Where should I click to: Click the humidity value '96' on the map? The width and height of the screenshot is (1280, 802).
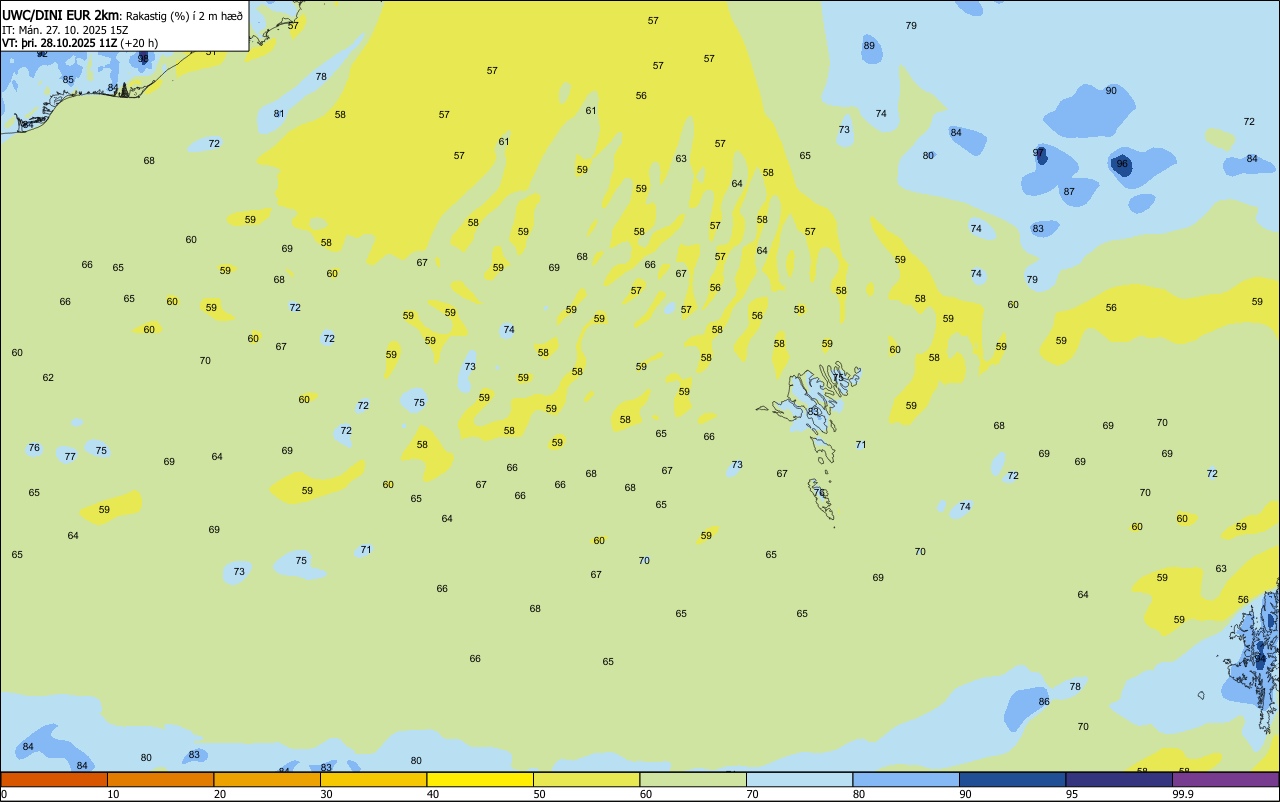click(1122, 164)
